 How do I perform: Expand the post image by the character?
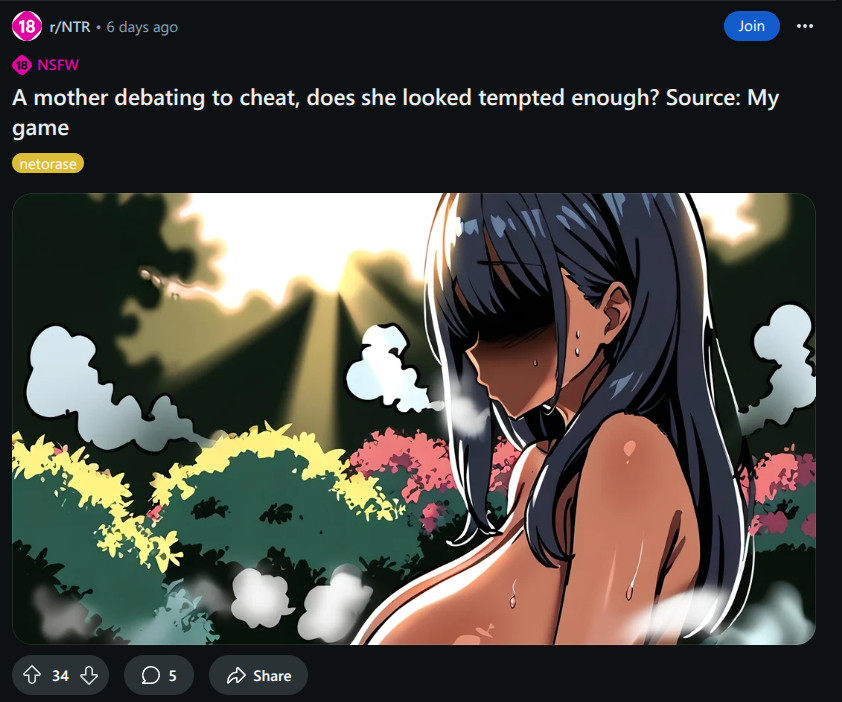pos(580,419)
